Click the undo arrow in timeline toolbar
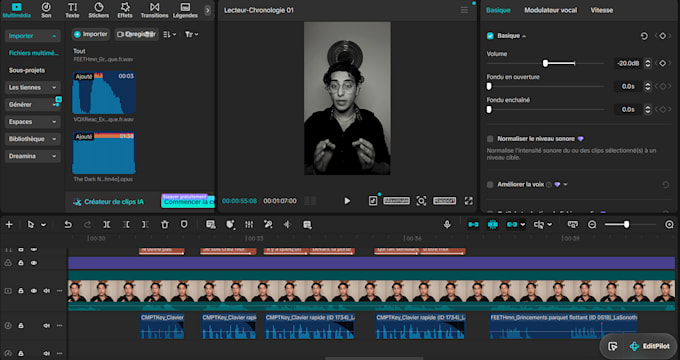Screen dimensions: 680x360 point(68,224)
